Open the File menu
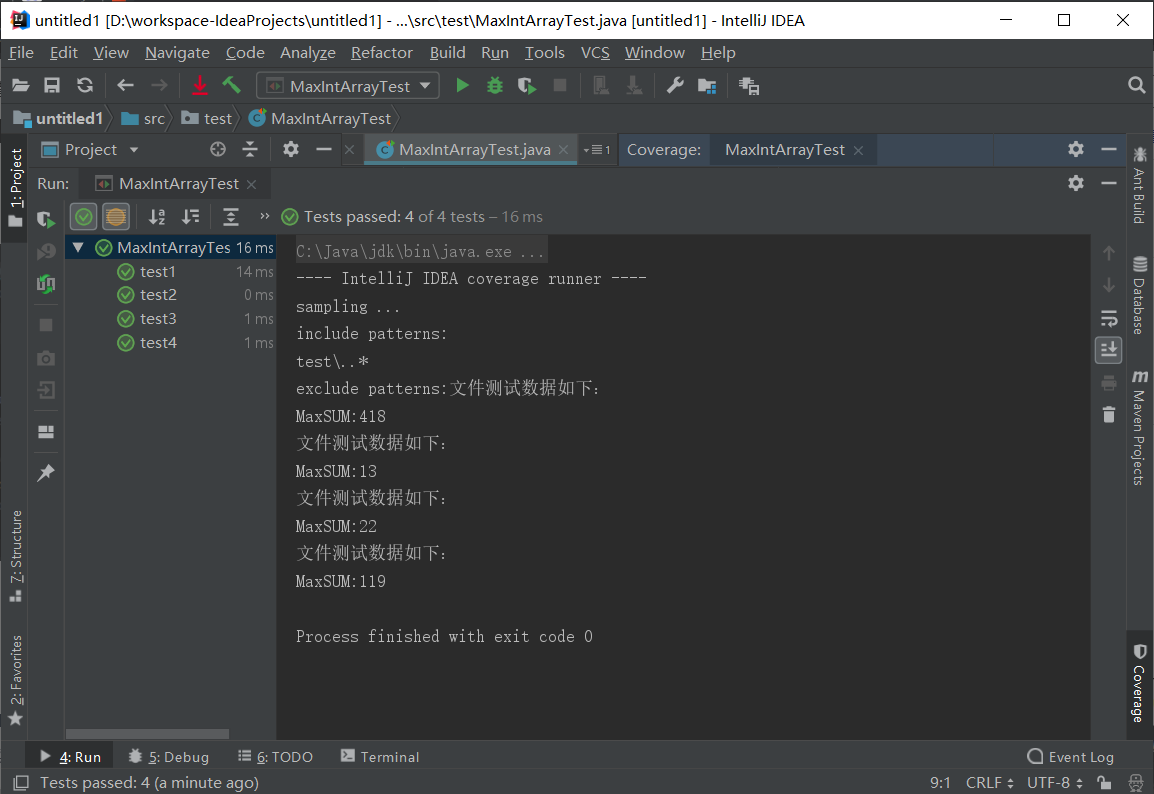The image size is (1154, 794). (21, 52)
